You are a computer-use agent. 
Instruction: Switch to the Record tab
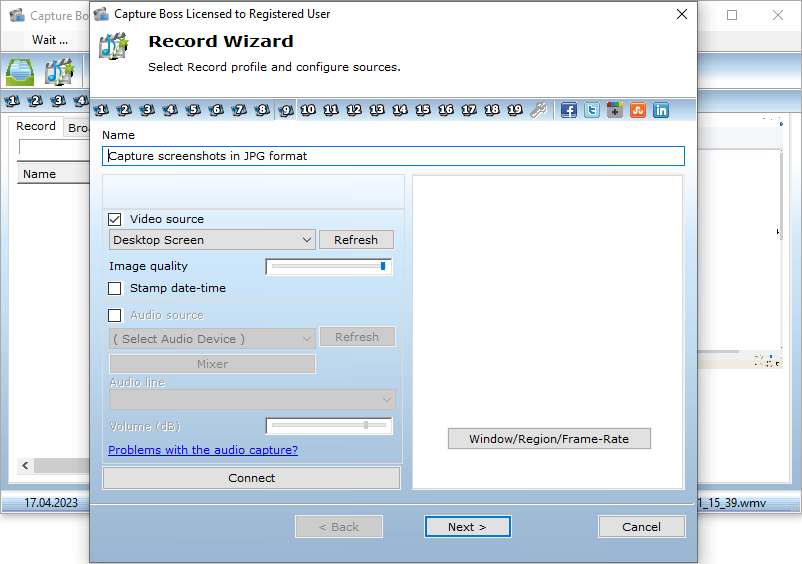click(36, 127)
